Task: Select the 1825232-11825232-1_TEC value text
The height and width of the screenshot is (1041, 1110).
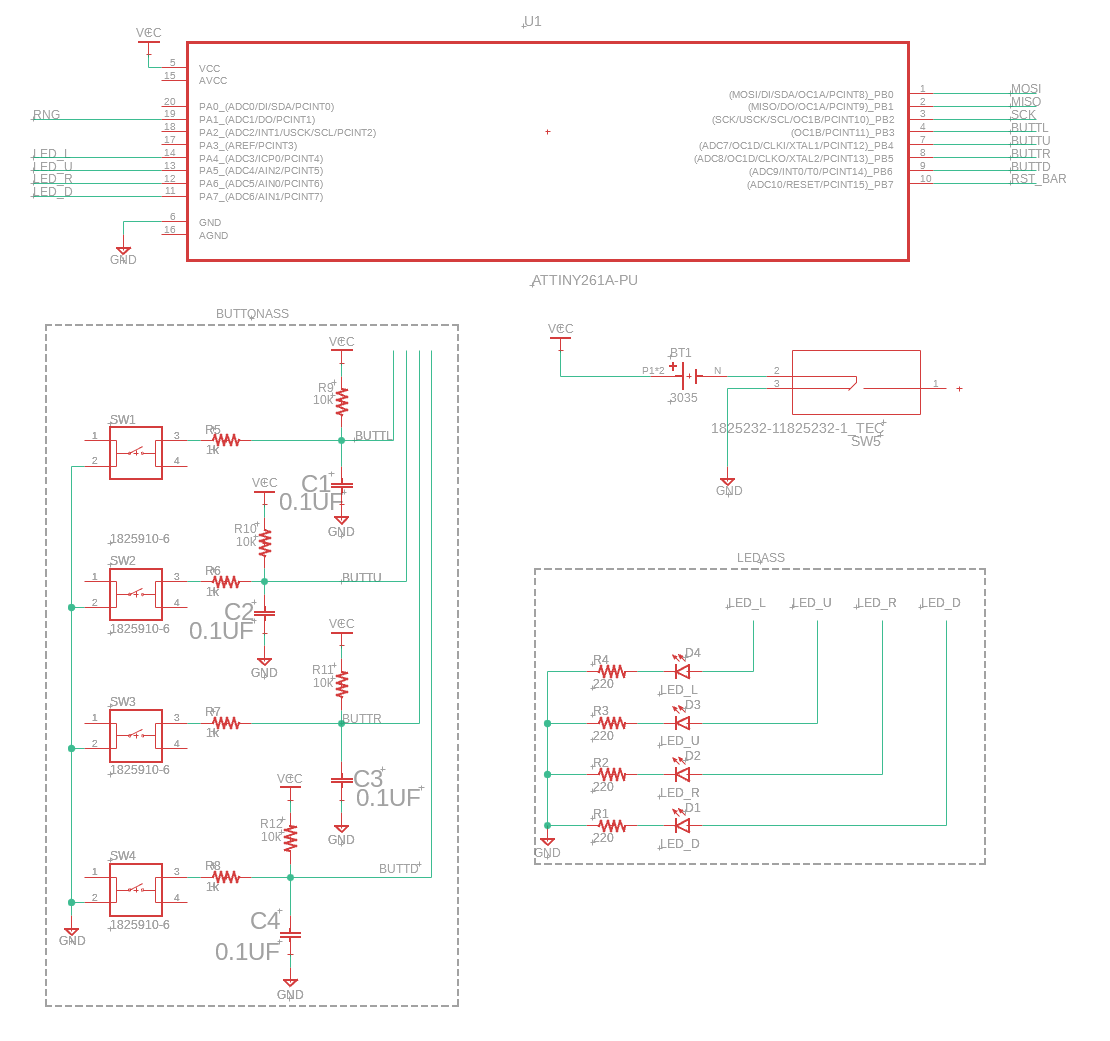Action: [x=797, y=428]
